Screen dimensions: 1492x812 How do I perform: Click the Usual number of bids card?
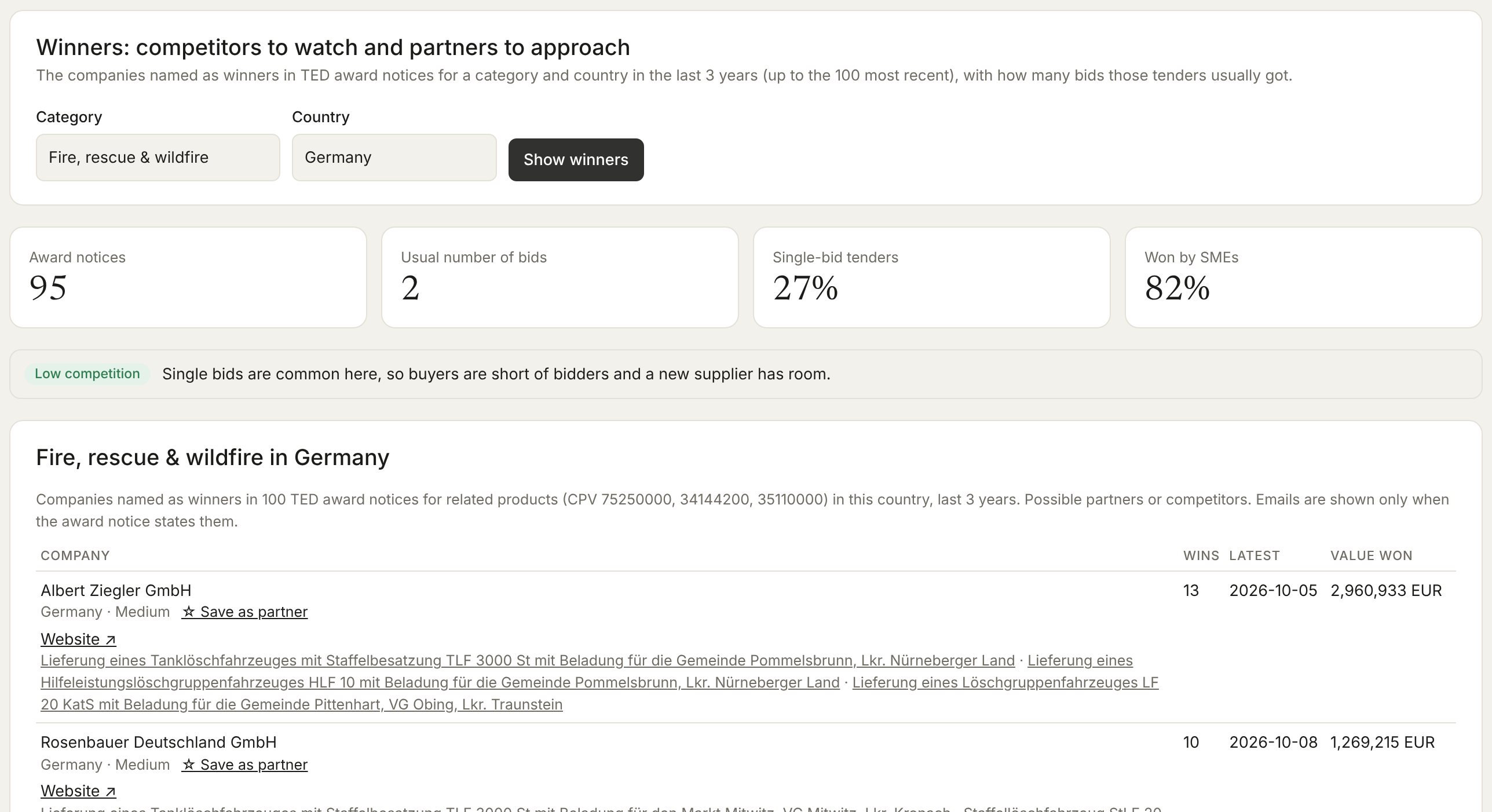coord(560,277)
